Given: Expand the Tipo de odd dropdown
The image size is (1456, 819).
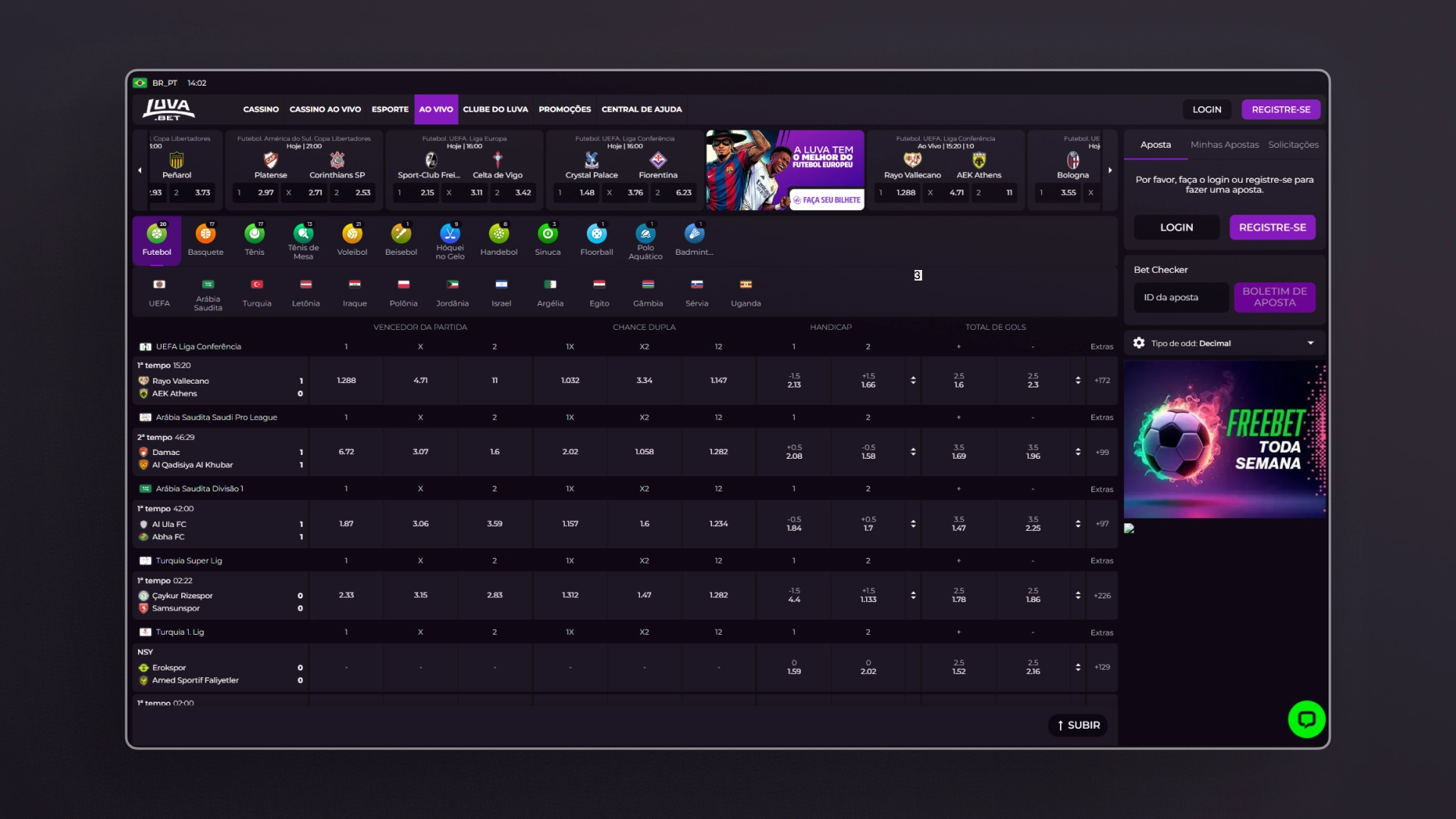Looking at the screenshot, I should pos(1225,344).
